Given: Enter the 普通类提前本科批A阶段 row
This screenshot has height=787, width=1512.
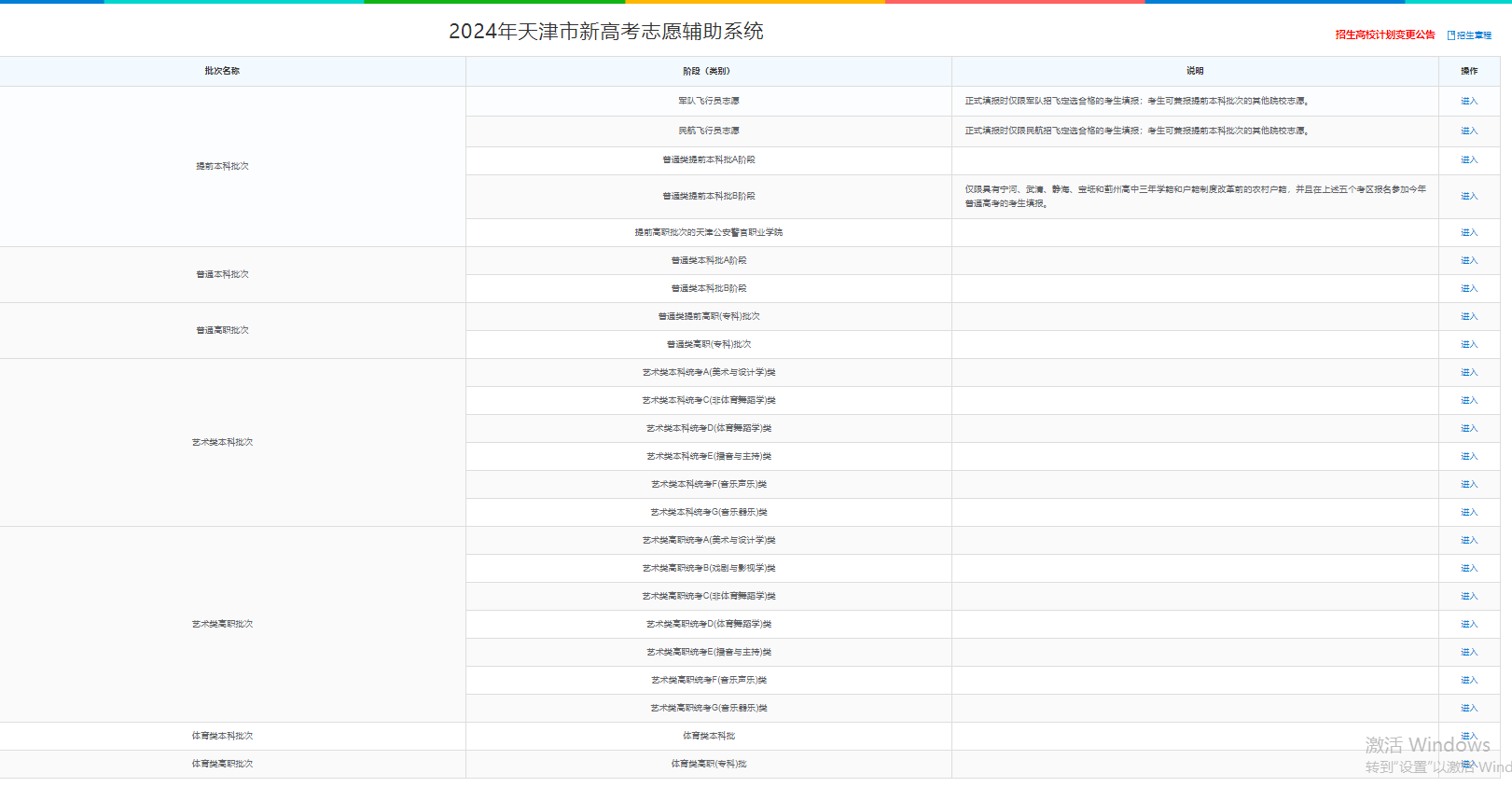Looking at the screenshot, I should click(1468, 160).
